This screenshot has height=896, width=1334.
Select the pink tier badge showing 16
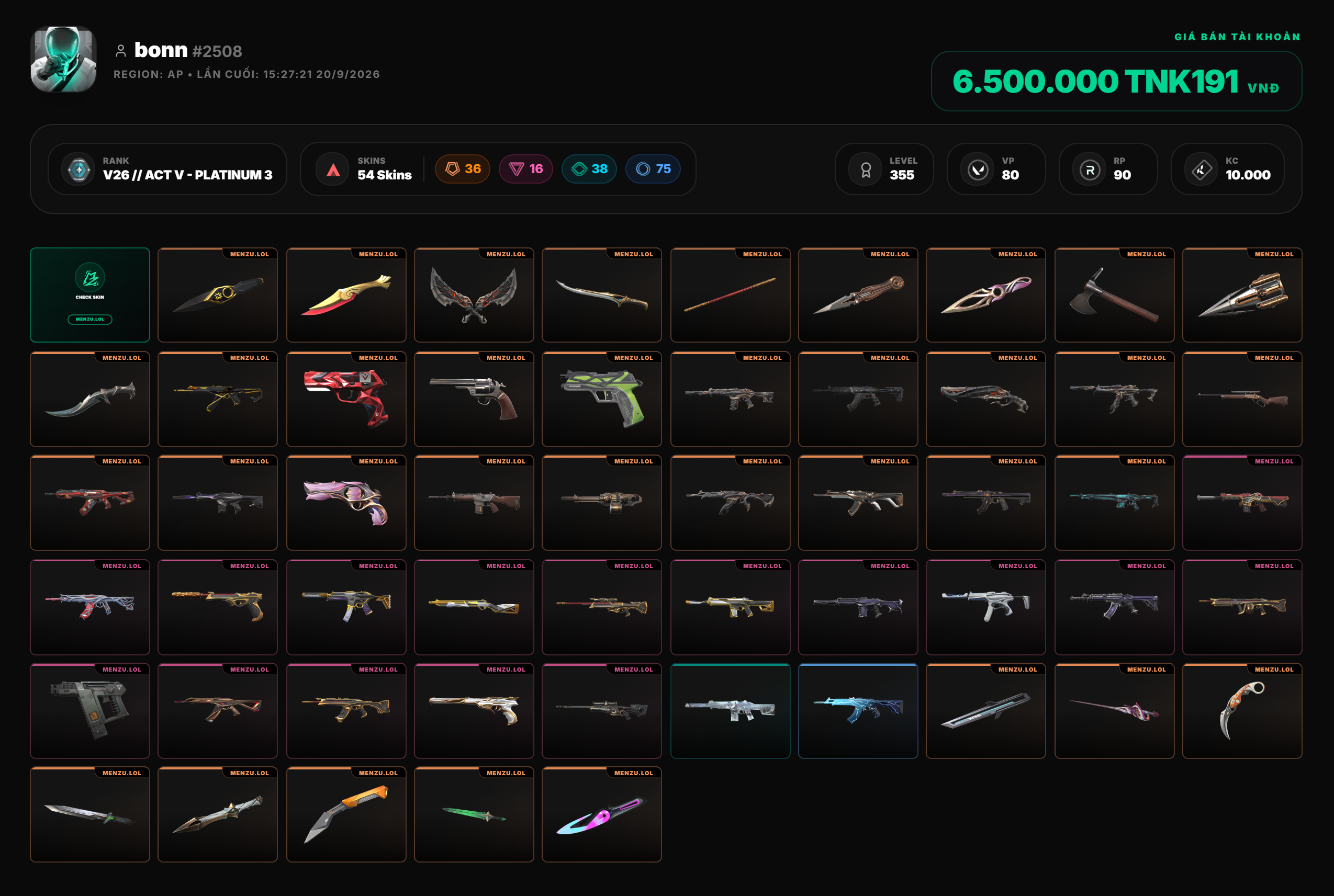click(526, 168)
